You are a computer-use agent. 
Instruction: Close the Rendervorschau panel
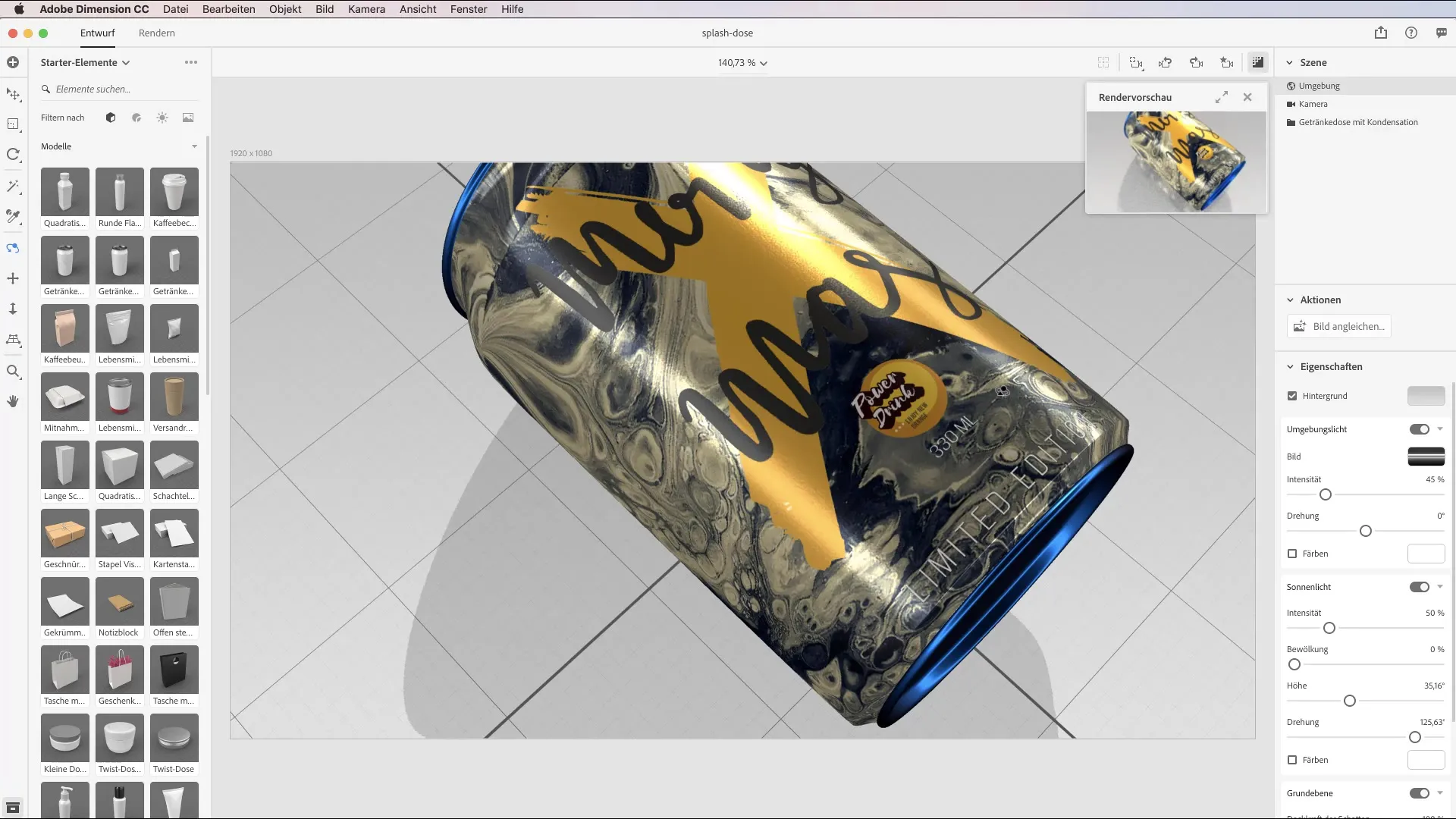[x=1247, y=97]
